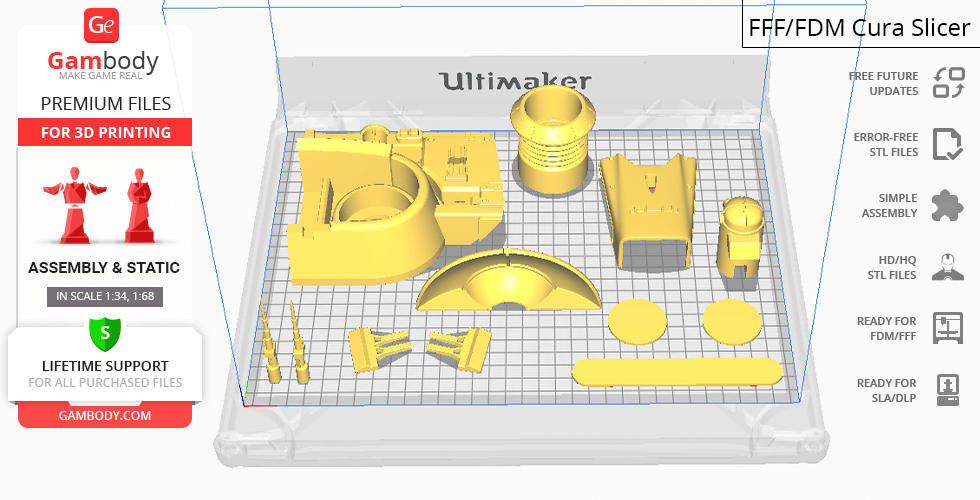Select the Ready for SLA/DLP printer icon
Image resolution: width=980 pixels, height=500 pixels.
(x=947, y=389)
